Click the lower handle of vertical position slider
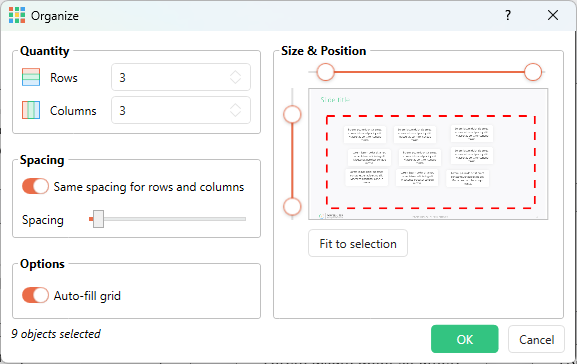Viewport: 577px width, 364px height. tap(292, 206)
